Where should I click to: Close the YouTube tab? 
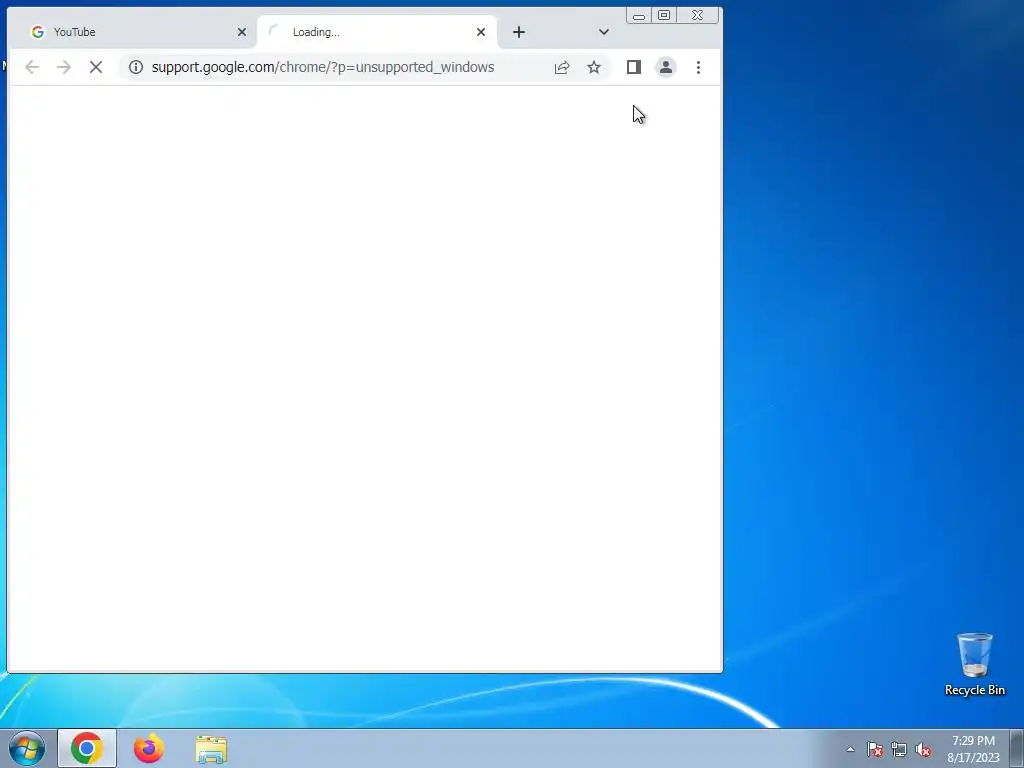pyautogui.click(x=242, y=32)
